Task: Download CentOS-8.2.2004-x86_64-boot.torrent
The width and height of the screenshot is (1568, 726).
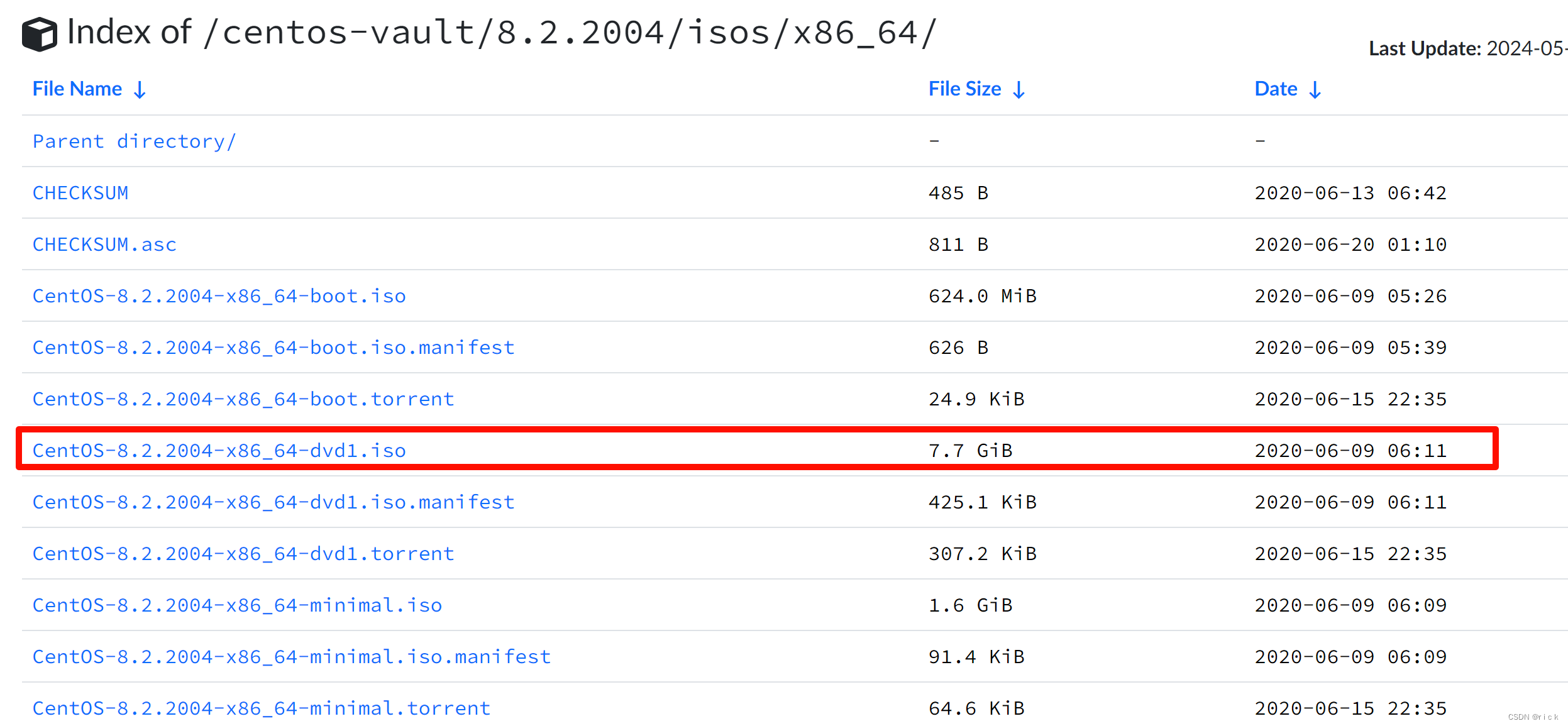Action: coord(243,399)
